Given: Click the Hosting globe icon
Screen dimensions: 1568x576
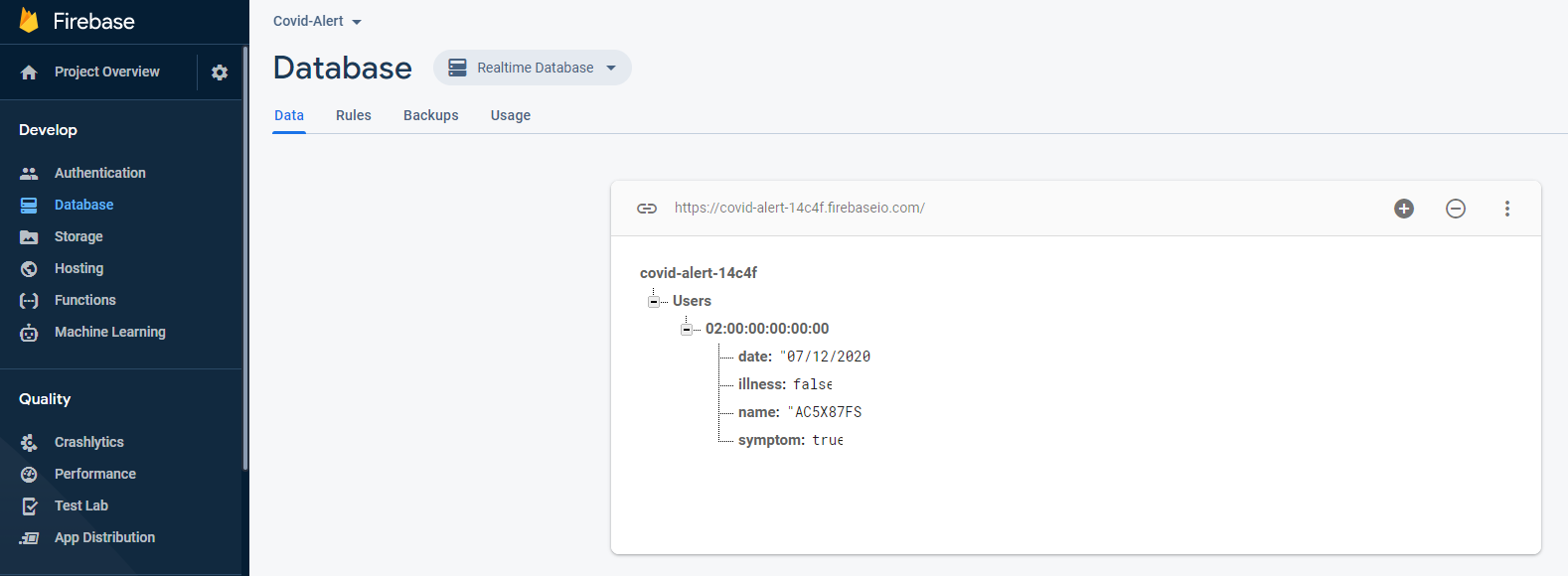Looking at the screenshot, I should (29, 268).
